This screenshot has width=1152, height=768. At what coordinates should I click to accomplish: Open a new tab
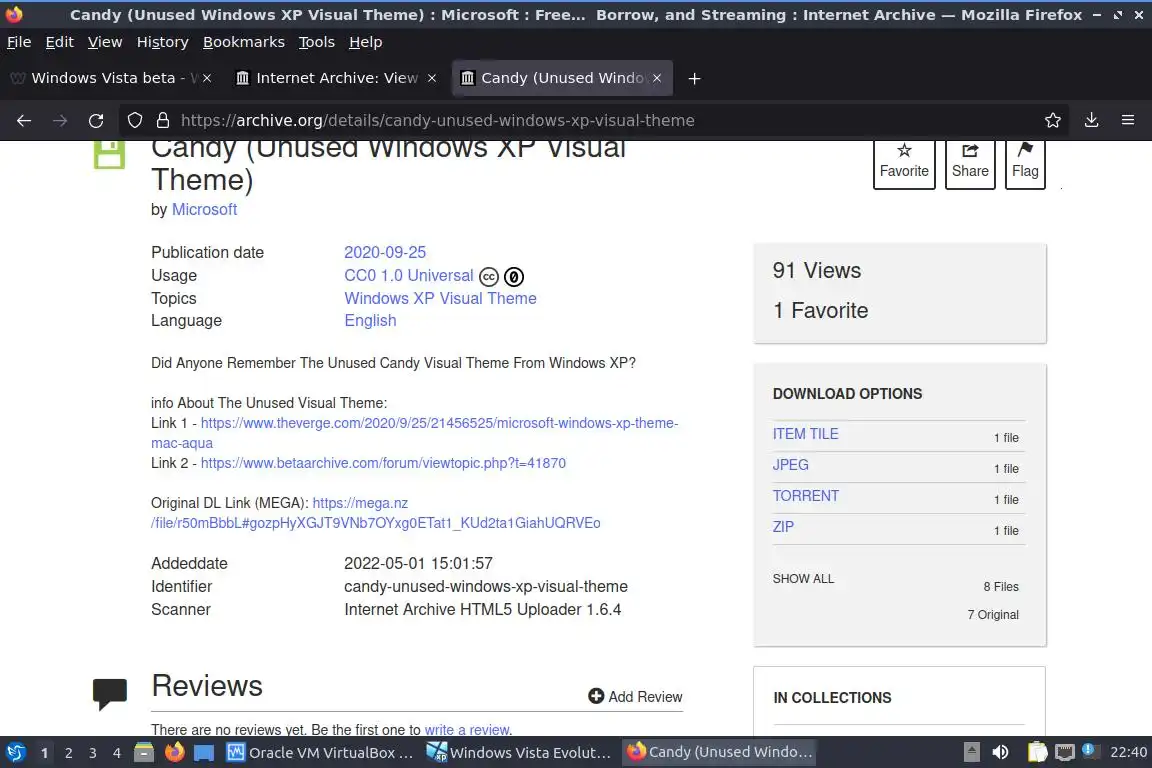(694, 79)
